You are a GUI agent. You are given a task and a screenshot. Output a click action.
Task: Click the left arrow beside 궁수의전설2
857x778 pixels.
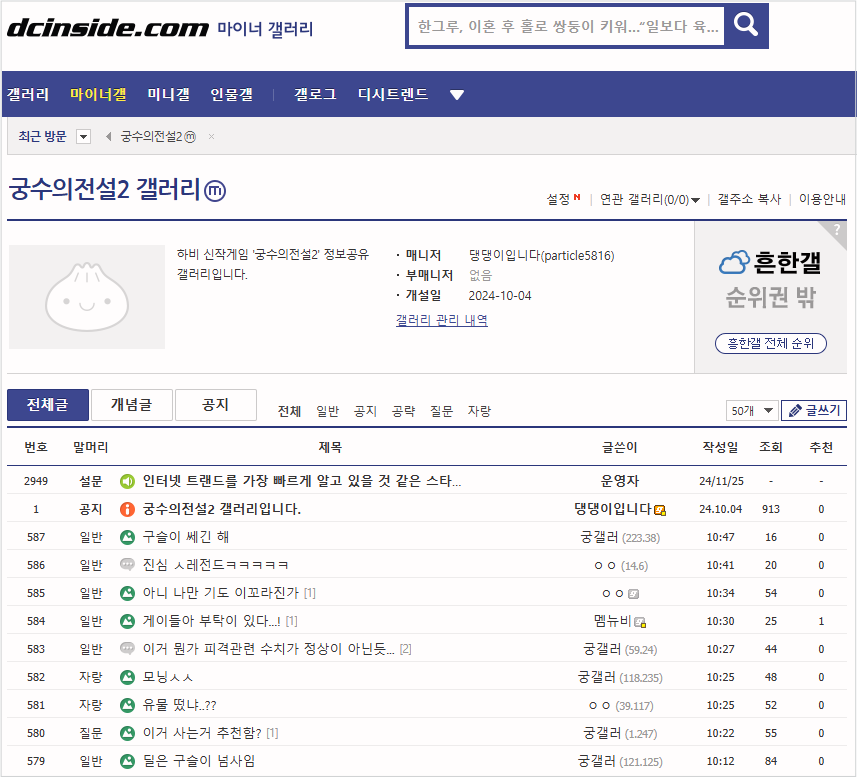coord(108,136)
